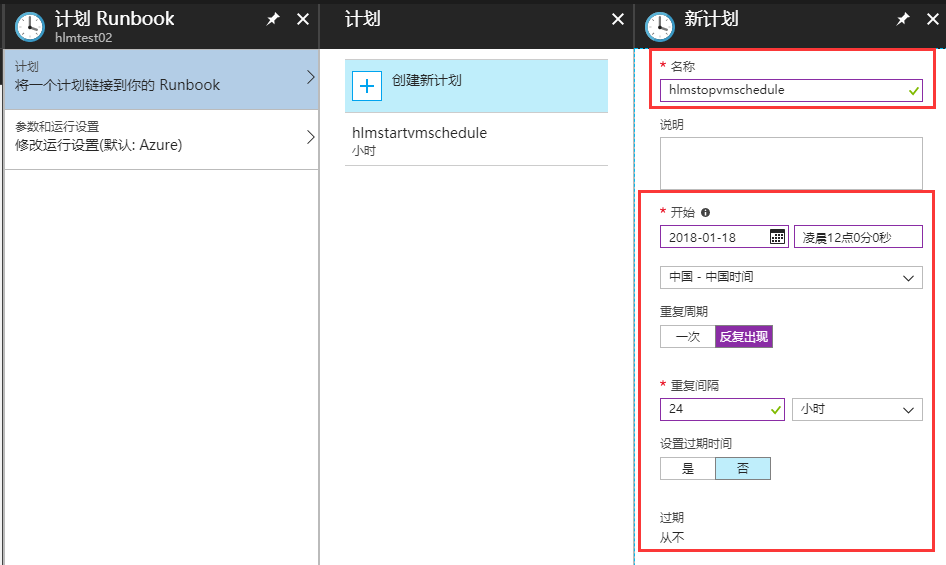Image resolution: width=946 pixels, height=565 pixels.
Task: Click the 名称 input field
Action: 791,91
